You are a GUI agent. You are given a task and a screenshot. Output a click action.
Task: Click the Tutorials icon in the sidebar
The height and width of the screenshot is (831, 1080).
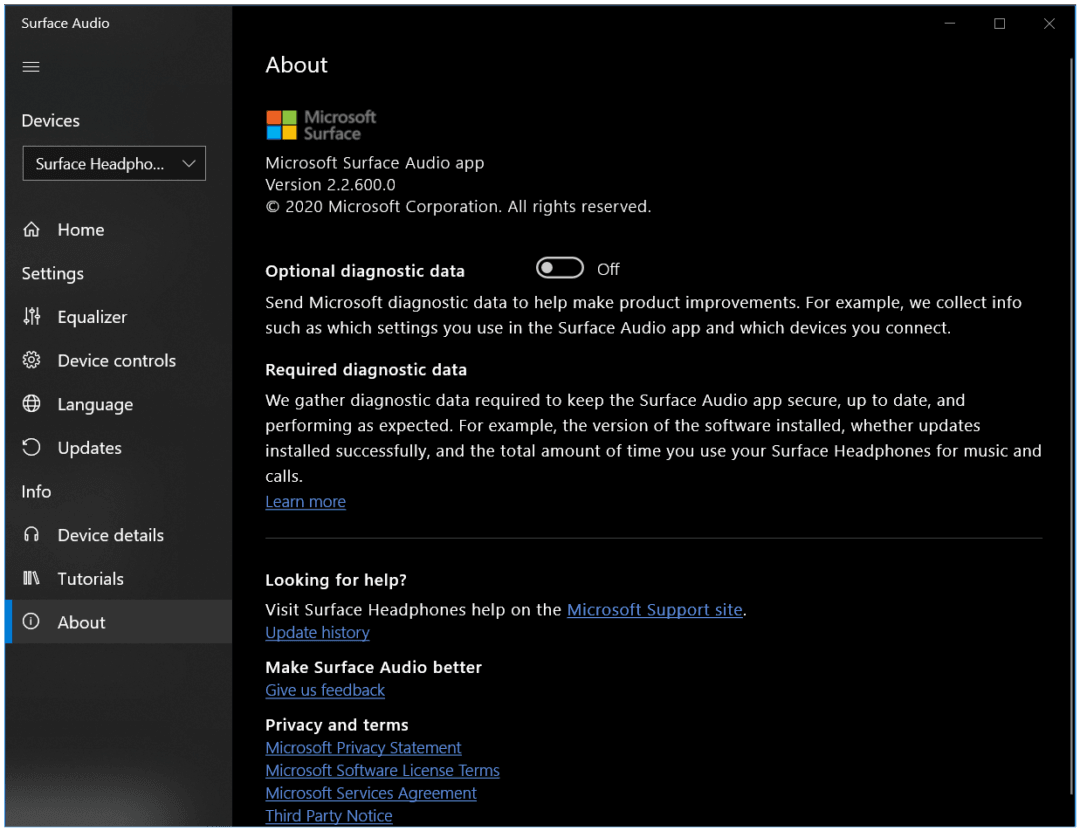tap(31, 578)
